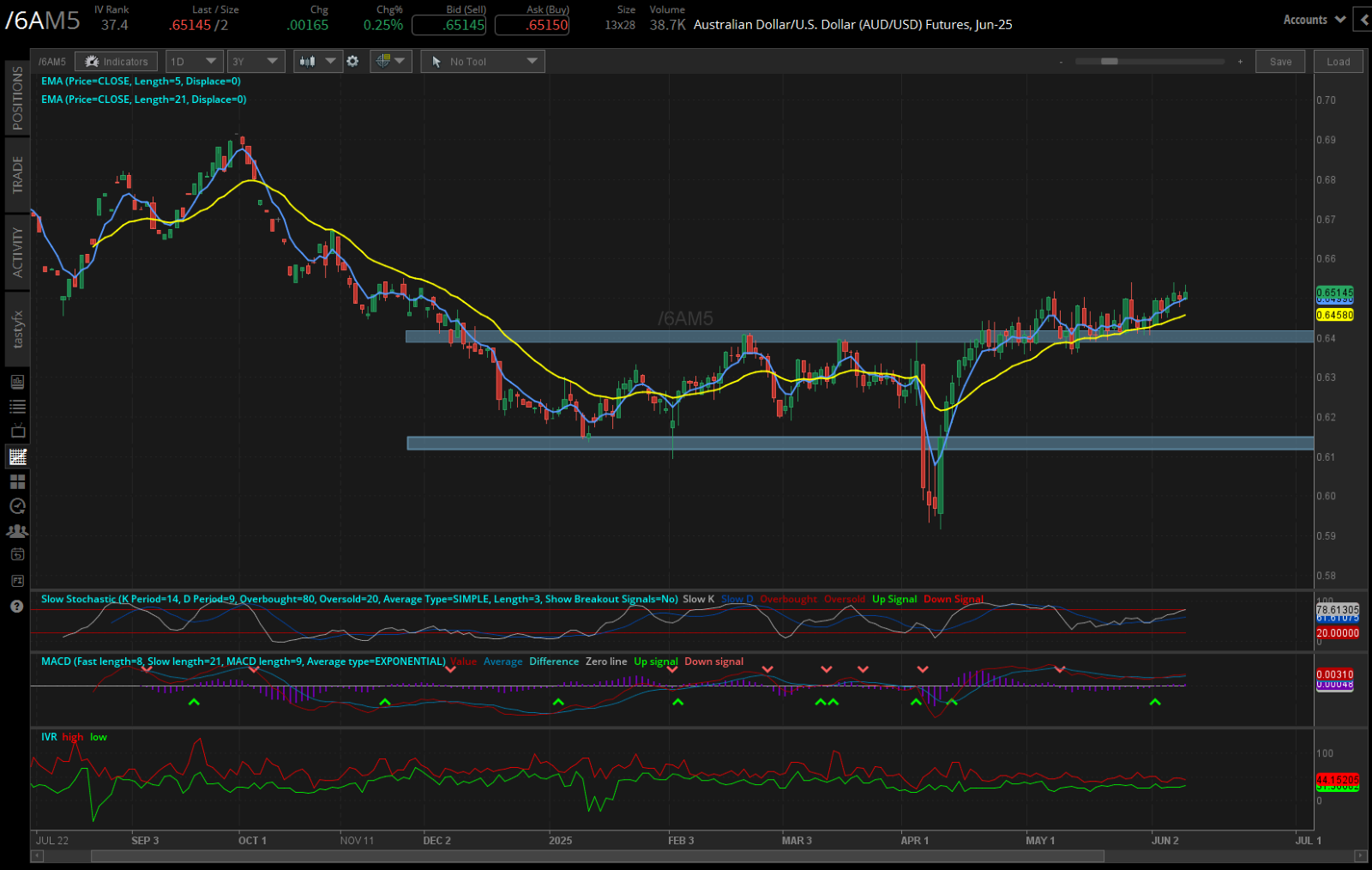Expand the candlestick chart type dropdown
The height and width of the screenshot is (870, 1372).
pos(317,61)
